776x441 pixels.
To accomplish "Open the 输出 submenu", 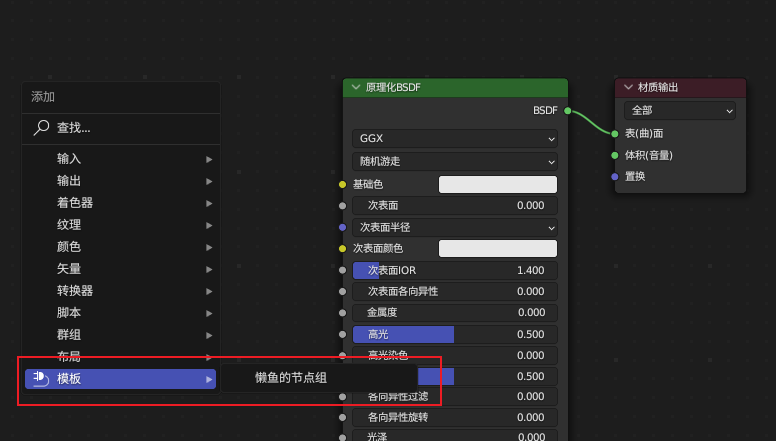I will click(121, 181).
